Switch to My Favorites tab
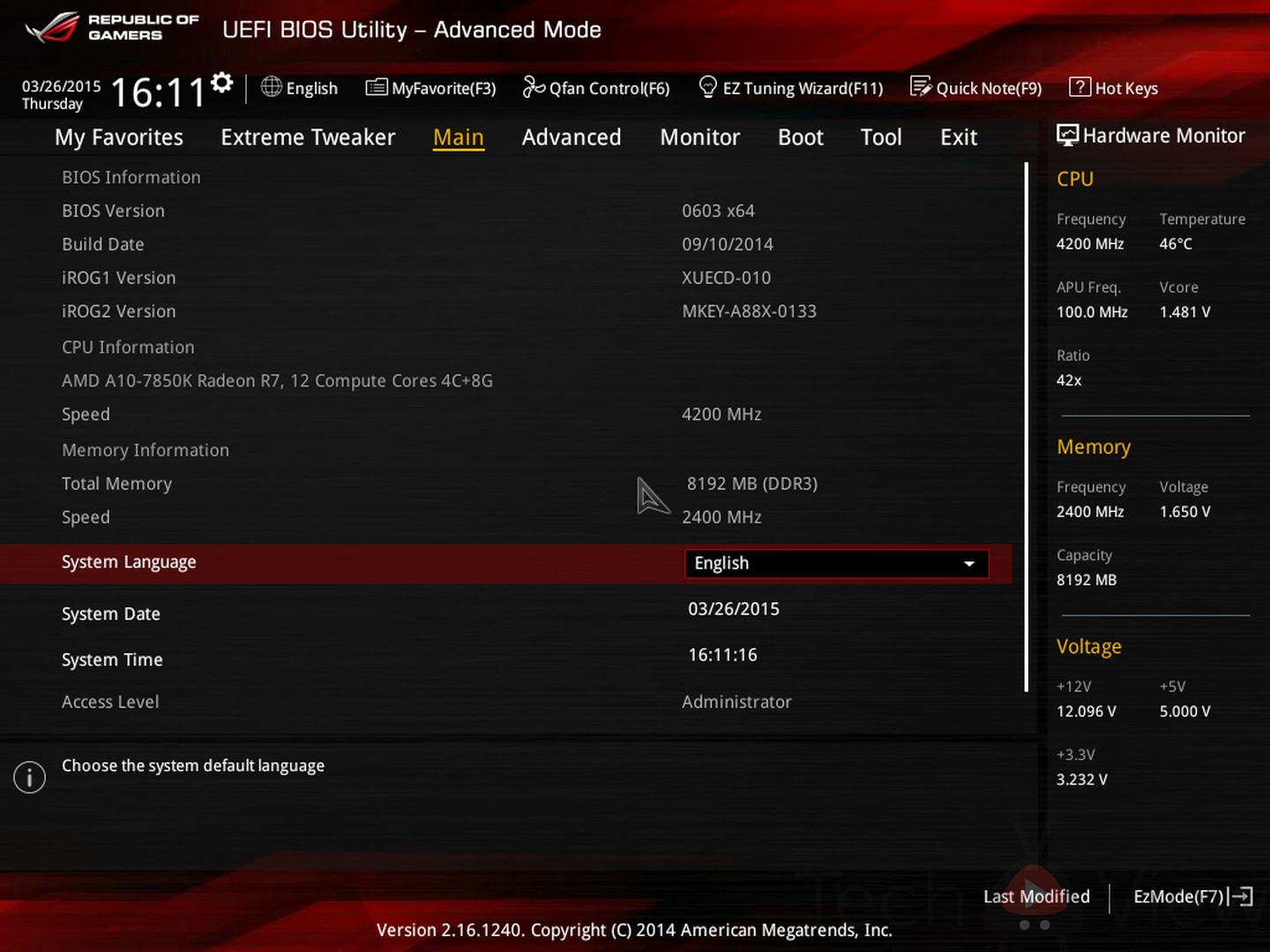This screenshot has width=1270, height=952. click(x=119, y=138)
